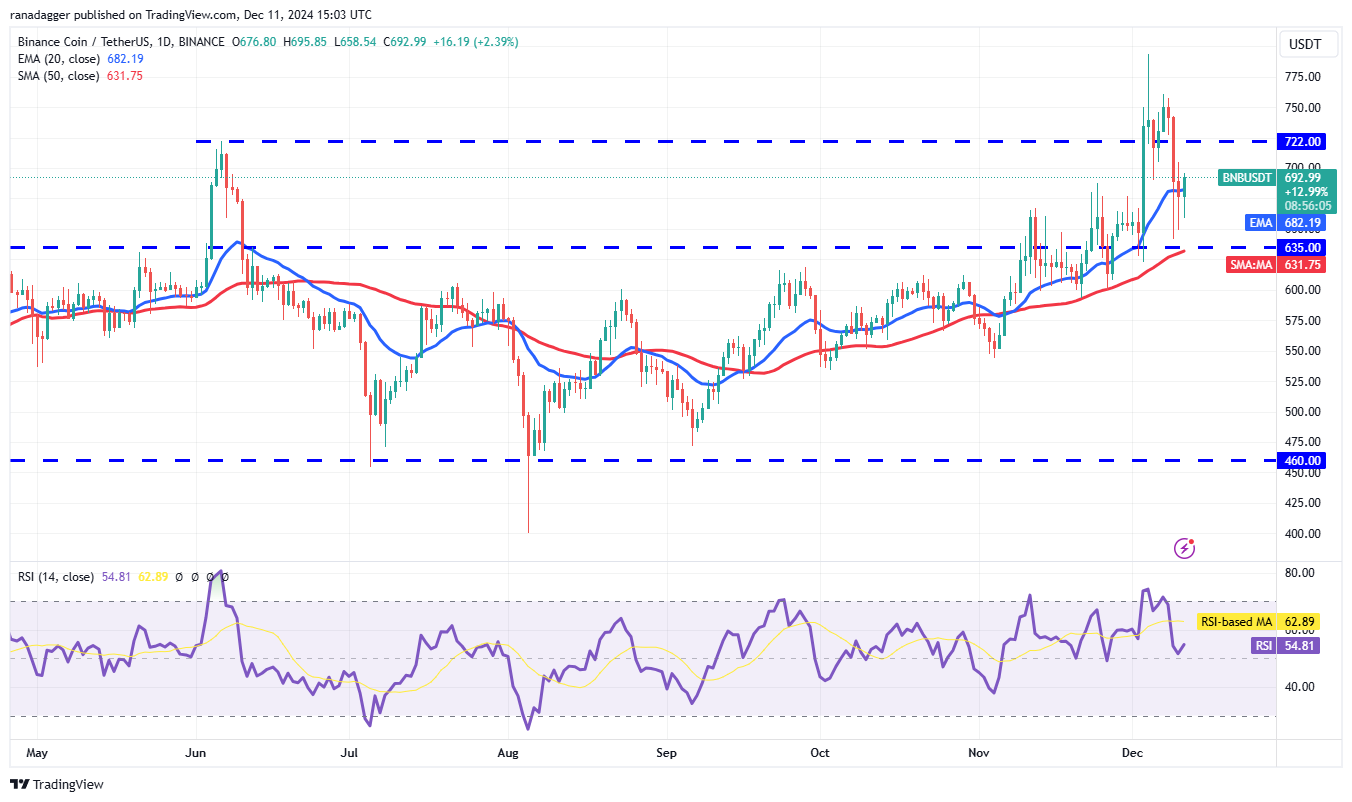Click the RSI (14, close) indicator legend
1352x802 pixels.
coord(56,577)
